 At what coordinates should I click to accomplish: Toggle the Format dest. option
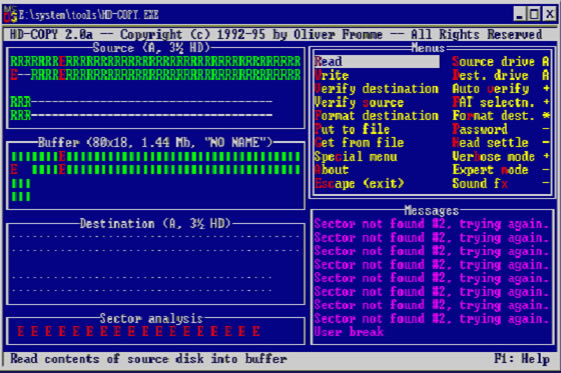[x=501, y=116]
